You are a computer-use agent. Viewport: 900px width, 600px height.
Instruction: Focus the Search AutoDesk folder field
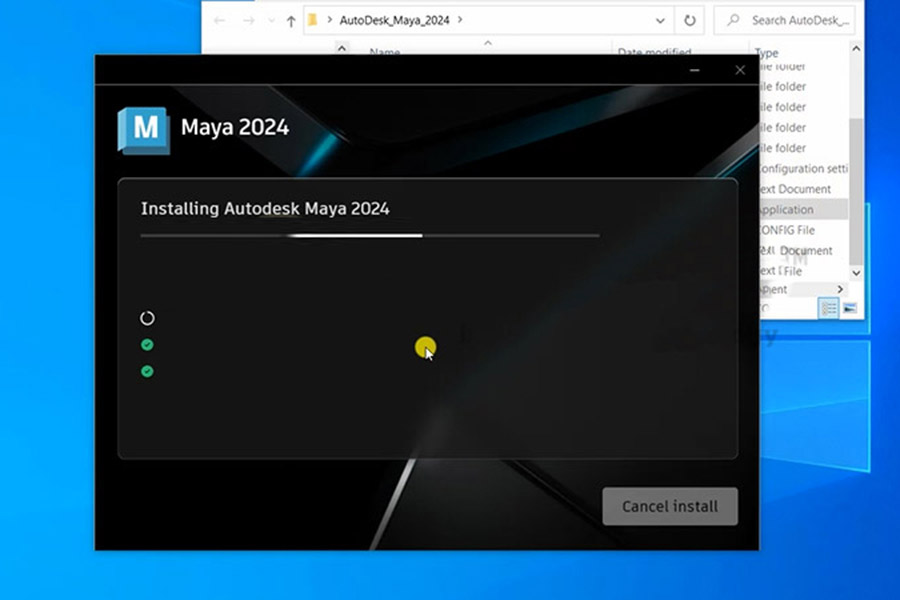pos(784,20)
